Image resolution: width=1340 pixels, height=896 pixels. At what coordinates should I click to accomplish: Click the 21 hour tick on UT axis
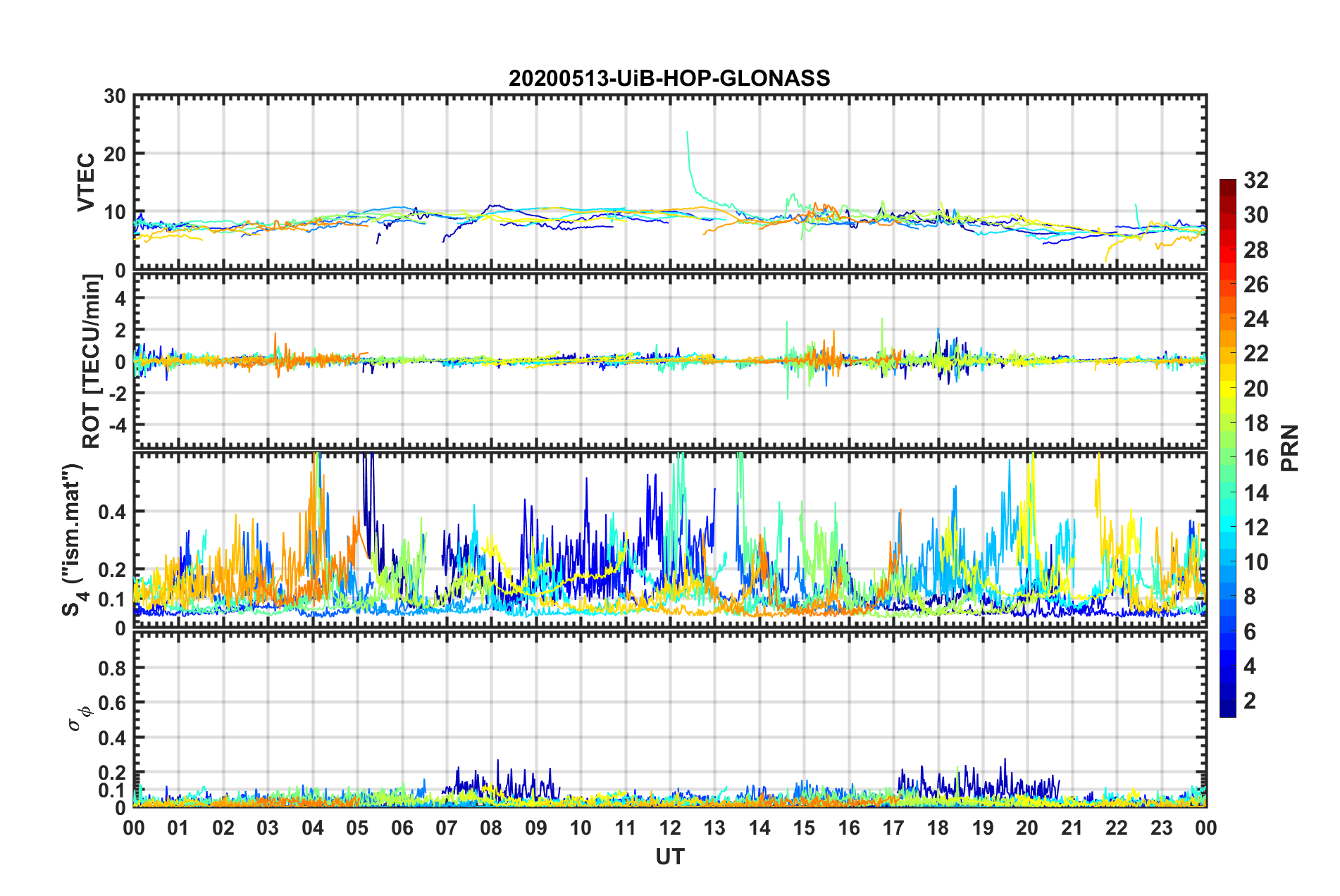[x=1072, y=828]
